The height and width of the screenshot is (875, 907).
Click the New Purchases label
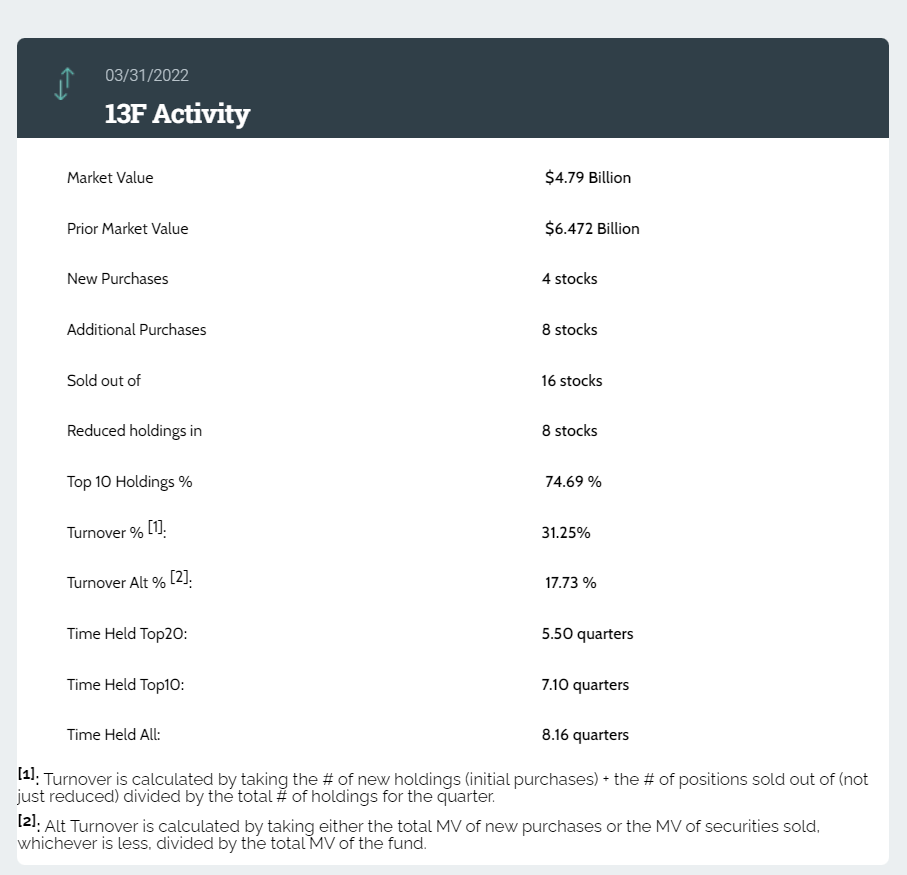click(117, 279)
